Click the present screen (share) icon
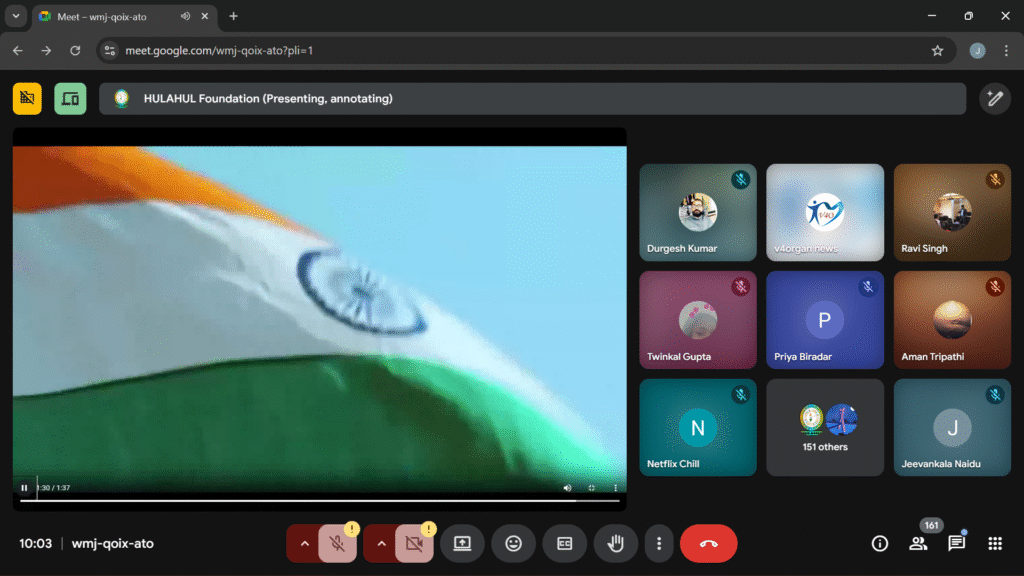Image resolution: width=1024 pixels, height=576 pixels. click(x=462, y=544)
